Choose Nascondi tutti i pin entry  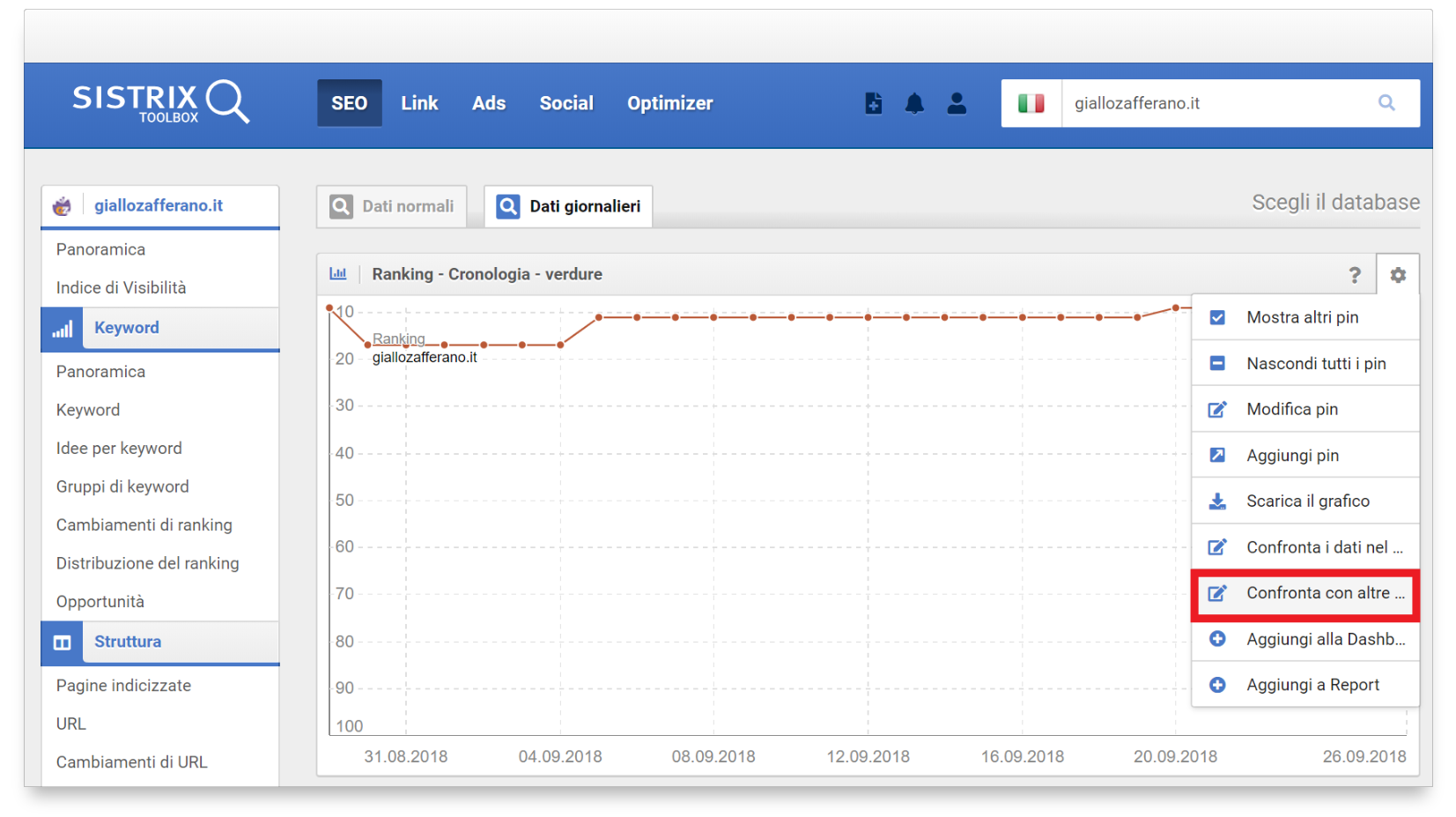1305,363
